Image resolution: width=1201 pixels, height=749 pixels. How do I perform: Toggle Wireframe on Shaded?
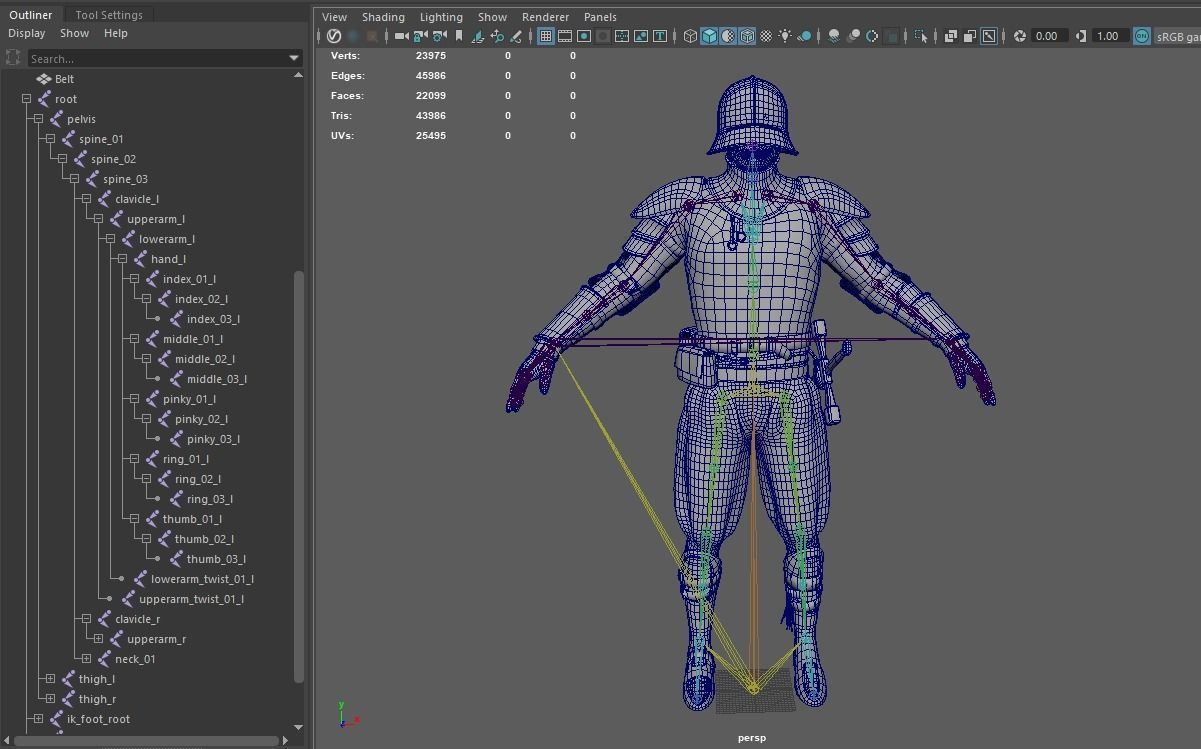(x=747, y=36)
